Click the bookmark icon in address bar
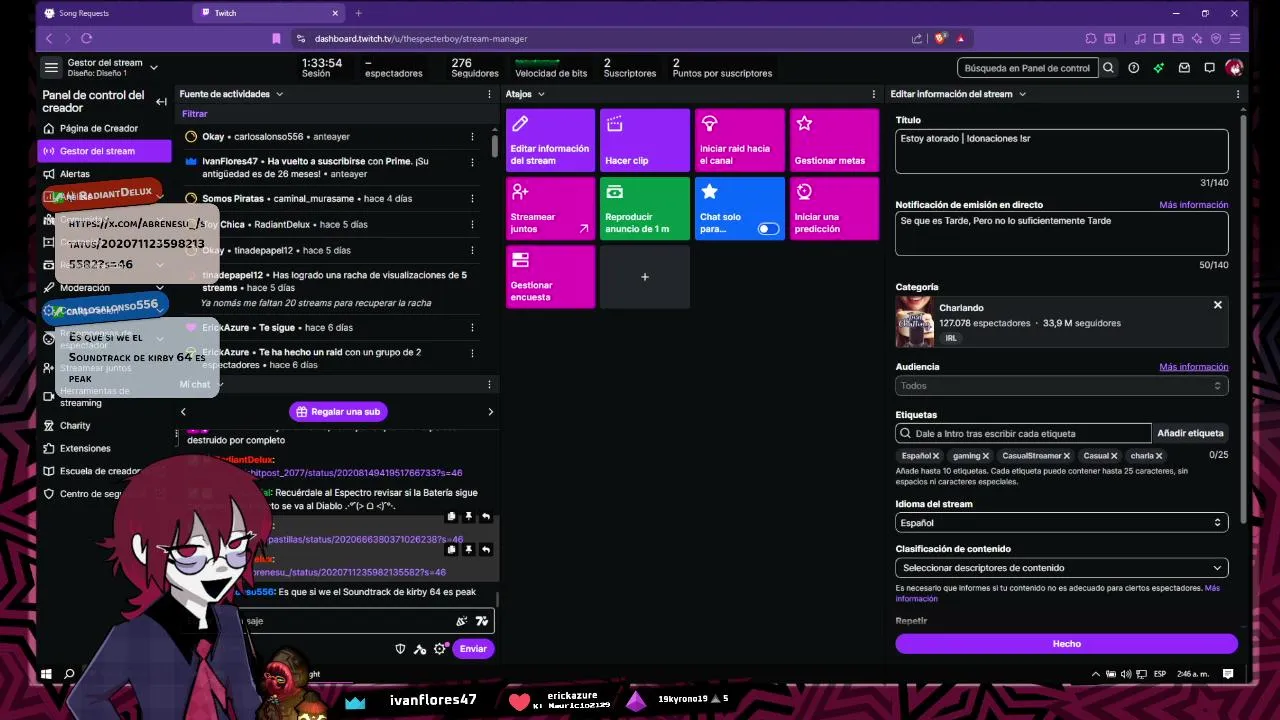 [x=277, y=38]
